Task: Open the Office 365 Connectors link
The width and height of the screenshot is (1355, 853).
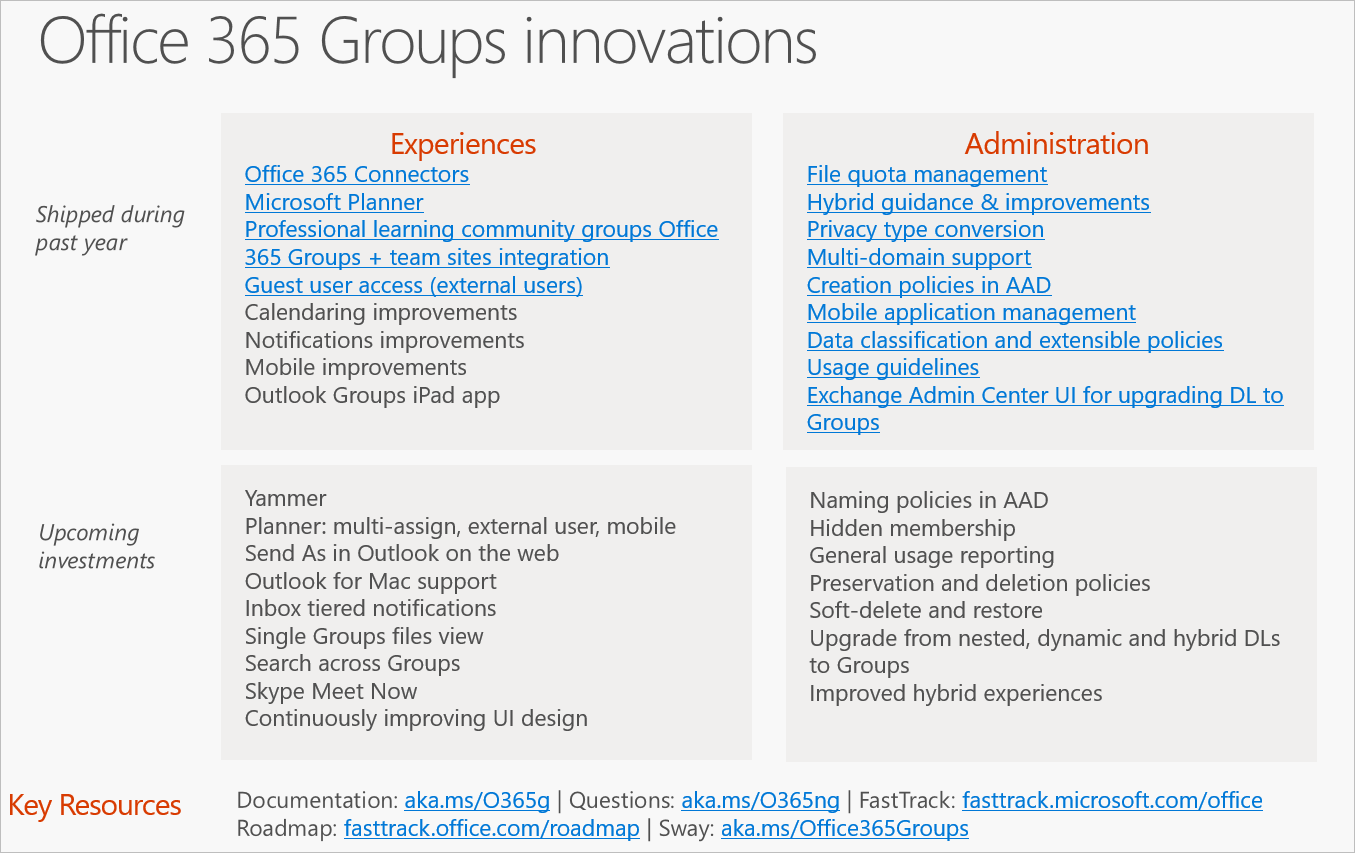Action: tap(356, 174)
